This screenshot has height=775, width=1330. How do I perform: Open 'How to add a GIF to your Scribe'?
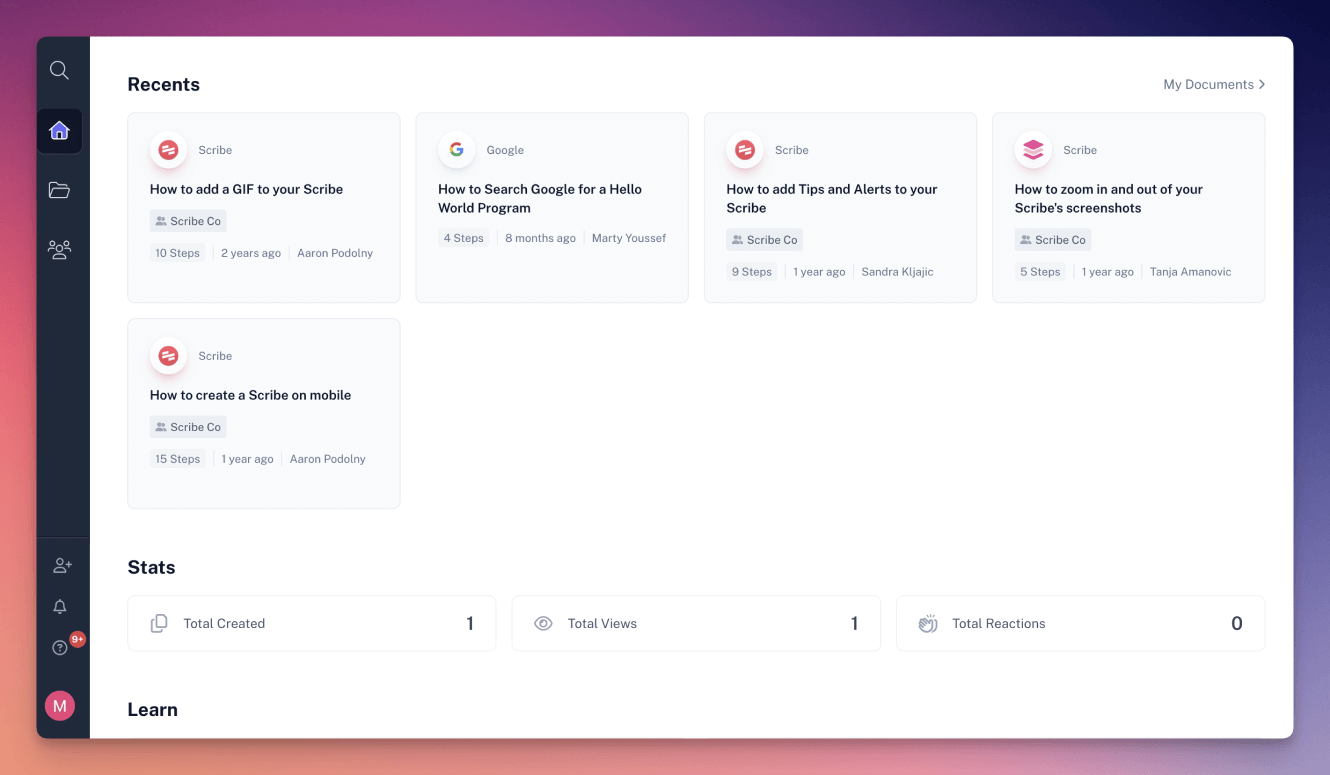[246, 189]
